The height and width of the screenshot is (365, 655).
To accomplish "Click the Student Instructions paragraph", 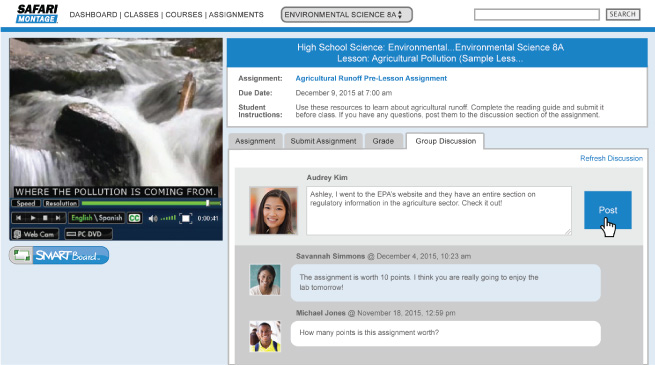I will (x=449, y=111).
